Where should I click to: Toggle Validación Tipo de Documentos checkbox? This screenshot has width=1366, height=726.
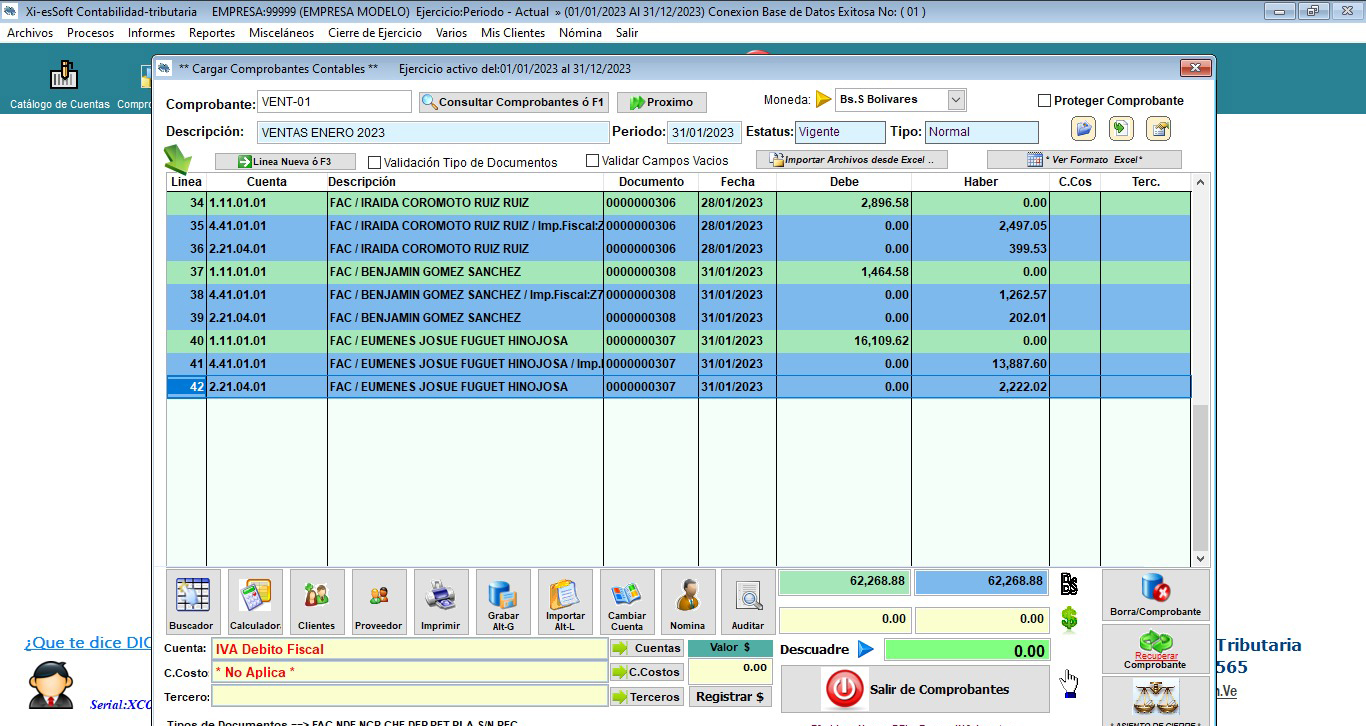(375, 162)
